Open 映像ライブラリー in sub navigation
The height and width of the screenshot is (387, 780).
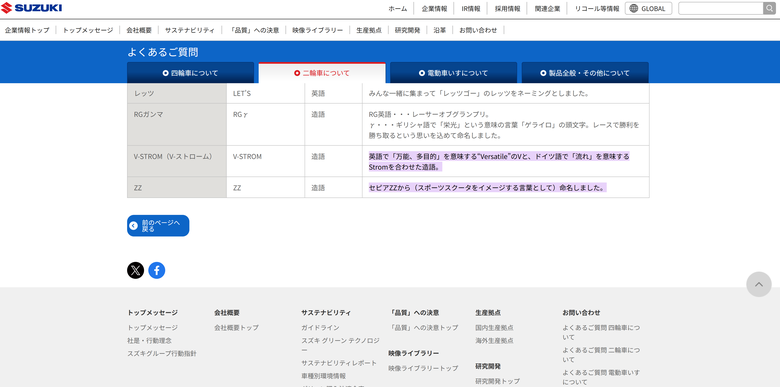point(317,30)
